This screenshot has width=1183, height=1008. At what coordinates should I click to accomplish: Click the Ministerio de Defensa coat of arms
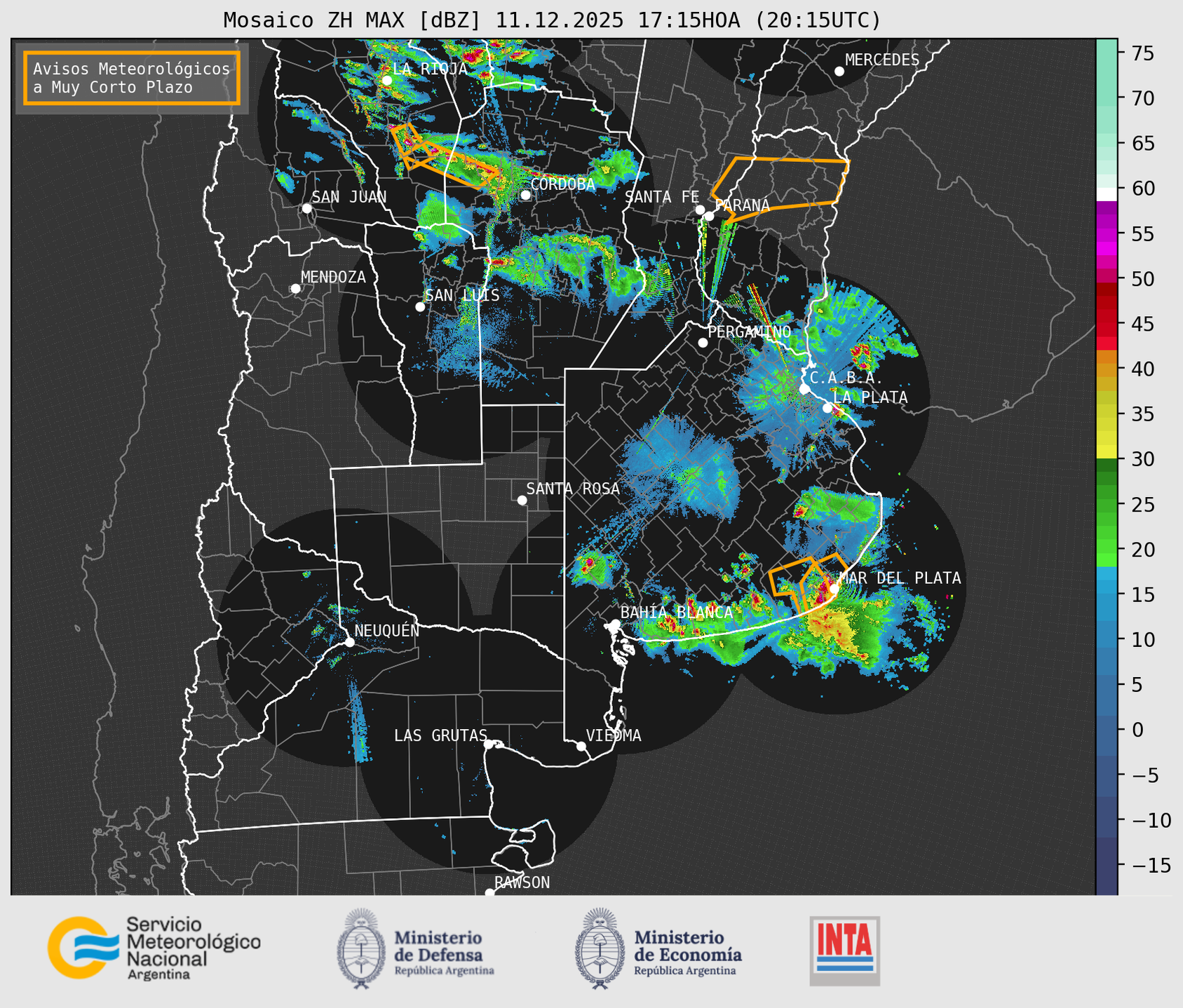tap(361, 948)
